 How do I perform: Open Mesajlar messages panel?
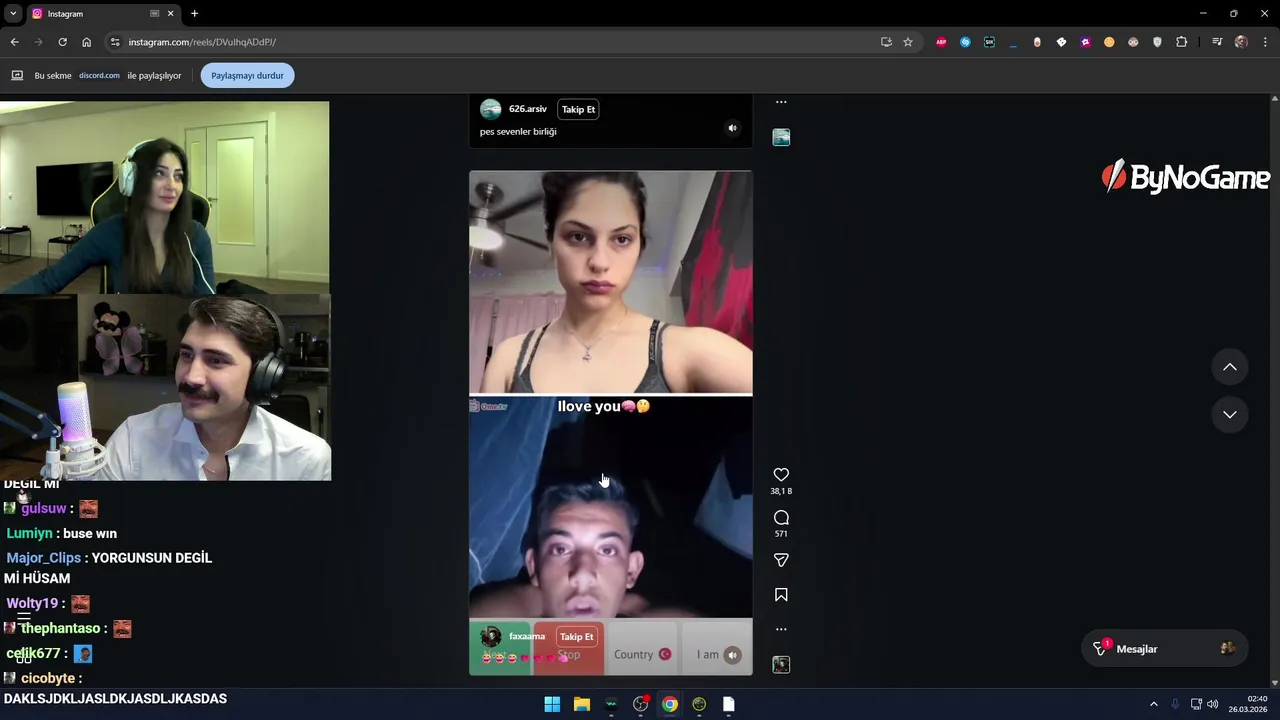(1164, 649)
